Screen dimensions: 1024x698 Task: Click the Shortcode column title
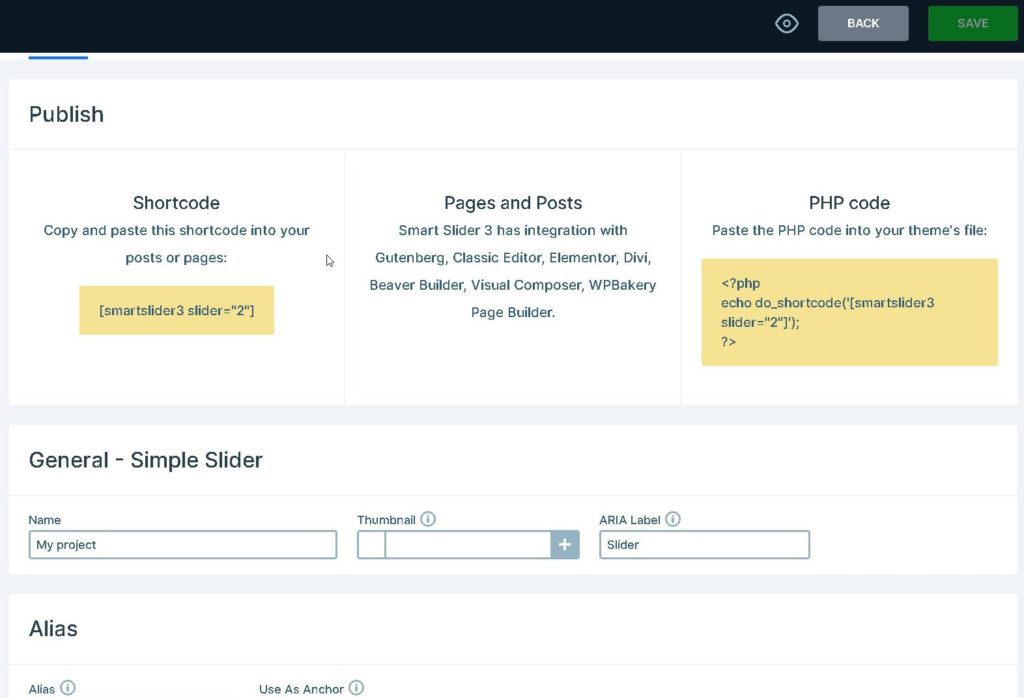coord(176,203)
